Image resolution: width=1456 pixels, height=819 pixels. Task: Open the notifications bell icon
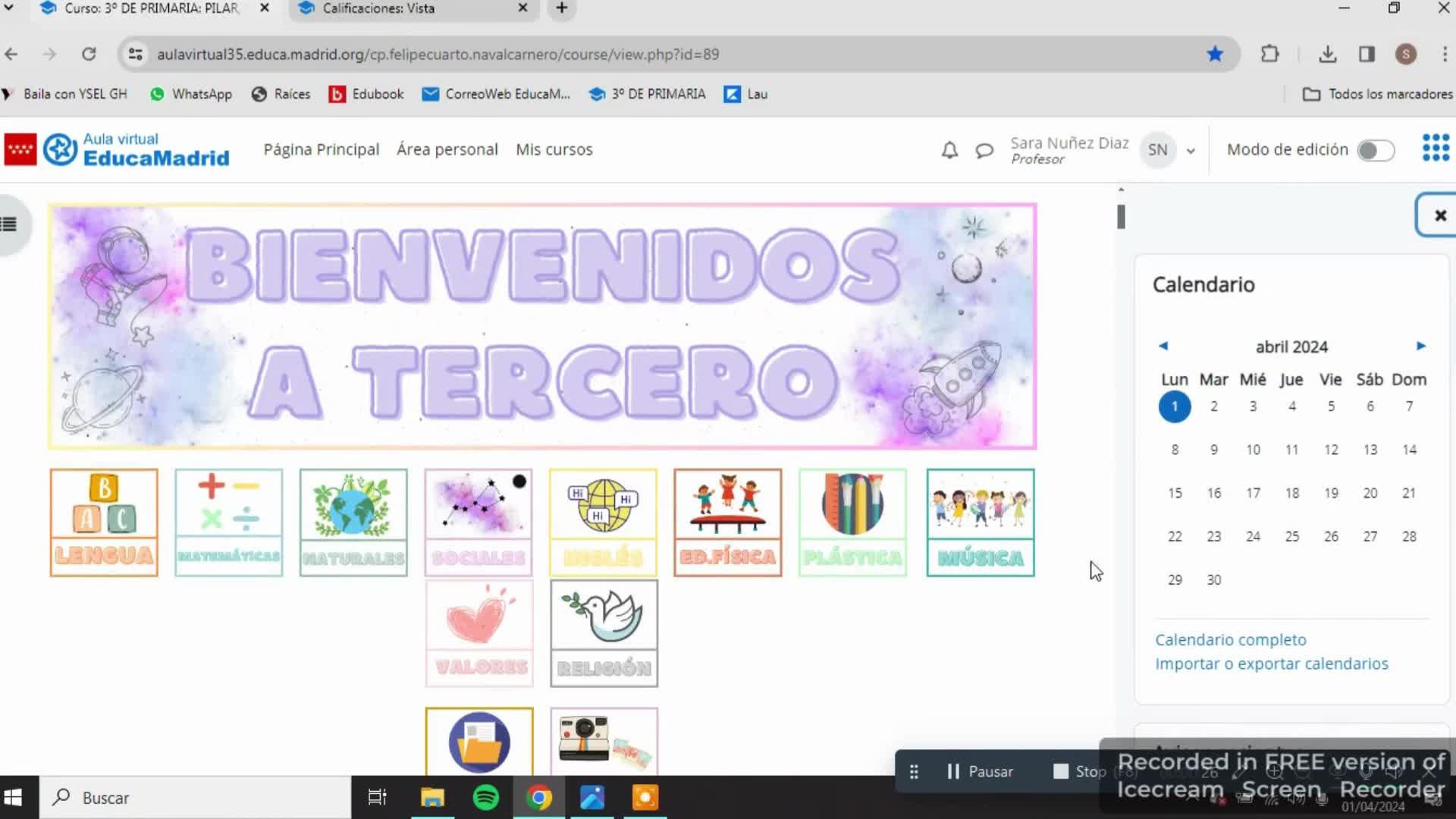[x=949, y=150]
